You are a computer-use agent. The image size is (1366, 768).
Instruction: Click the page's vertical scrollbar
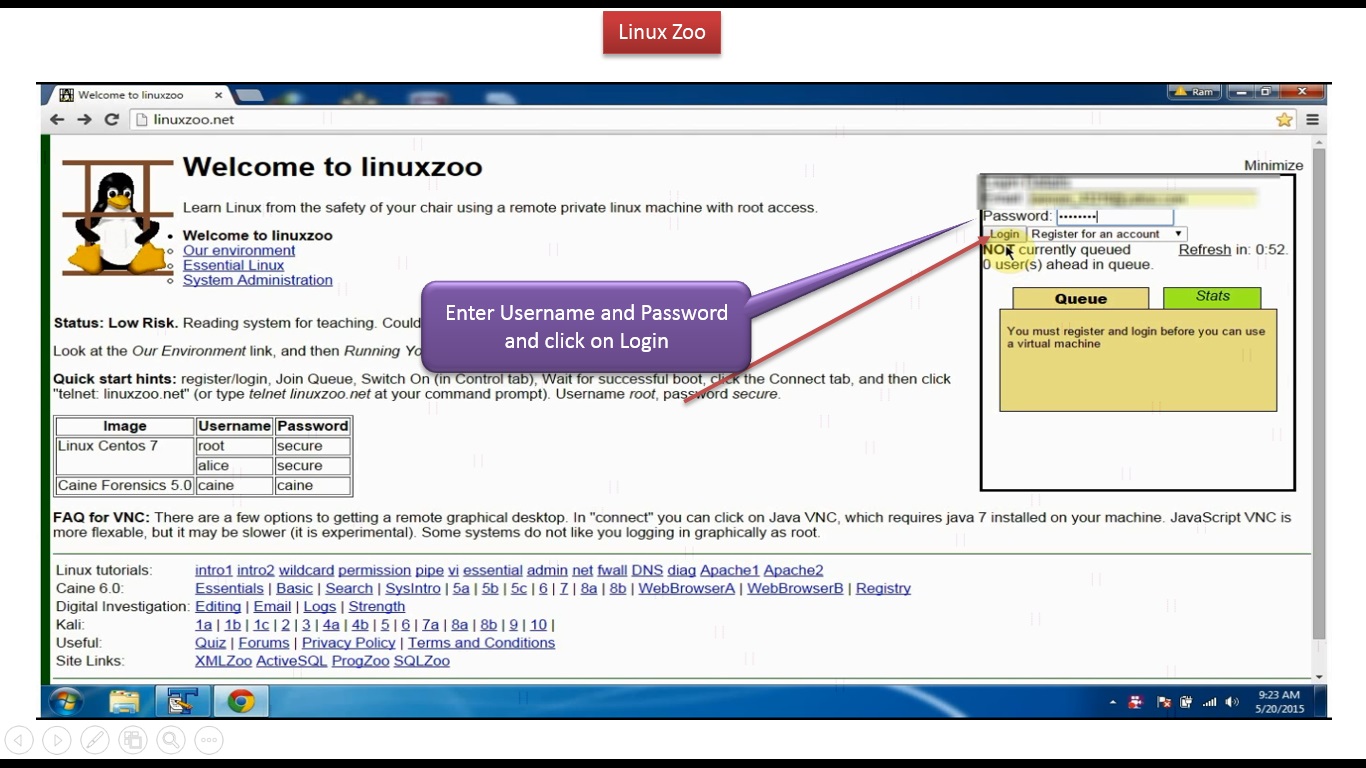tap(1319, 395)
